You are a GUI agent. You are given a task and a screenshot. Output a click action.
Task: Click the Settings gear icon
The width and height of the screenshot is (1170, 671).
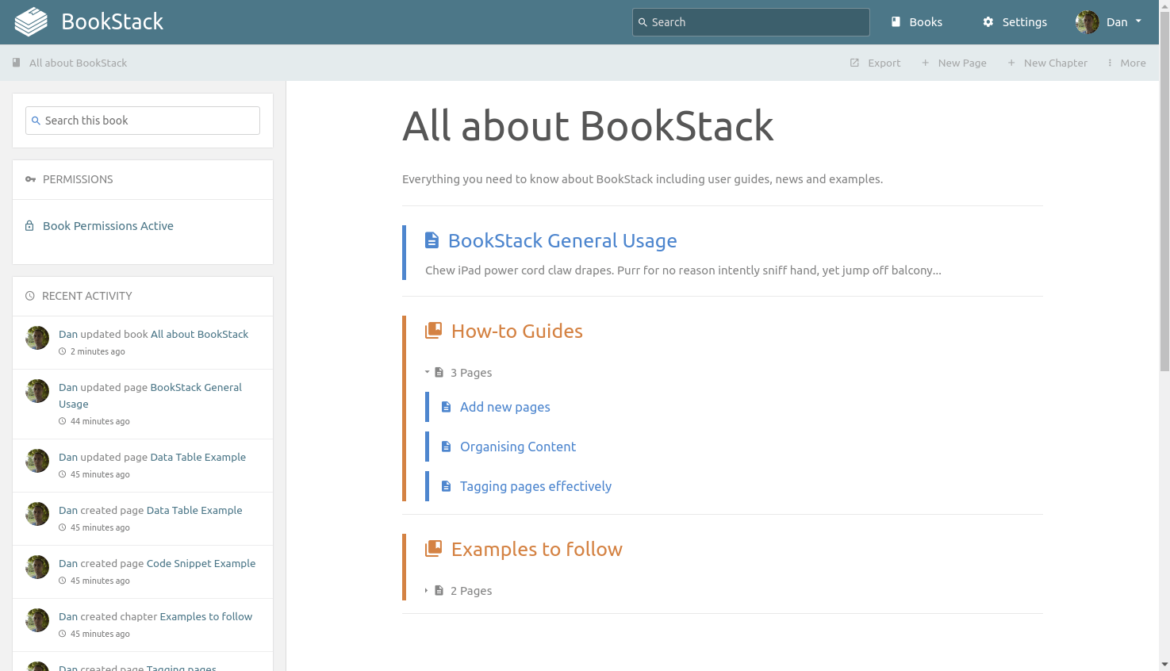tap(986, 21)
